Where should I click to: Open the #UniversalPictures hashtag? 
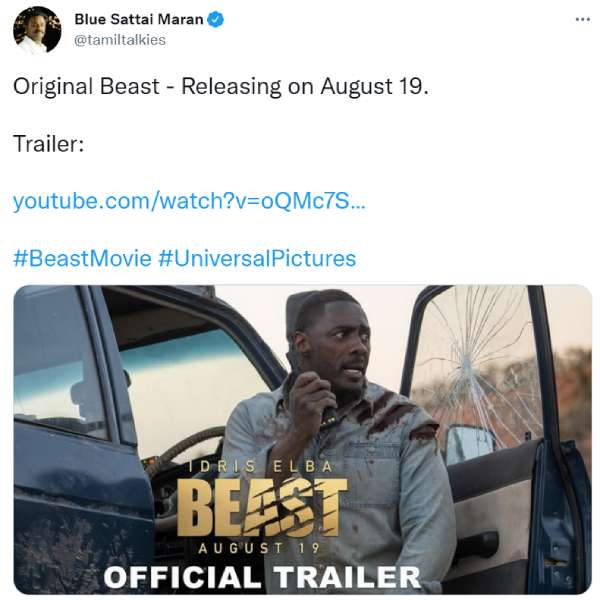[x=257, y=258]
